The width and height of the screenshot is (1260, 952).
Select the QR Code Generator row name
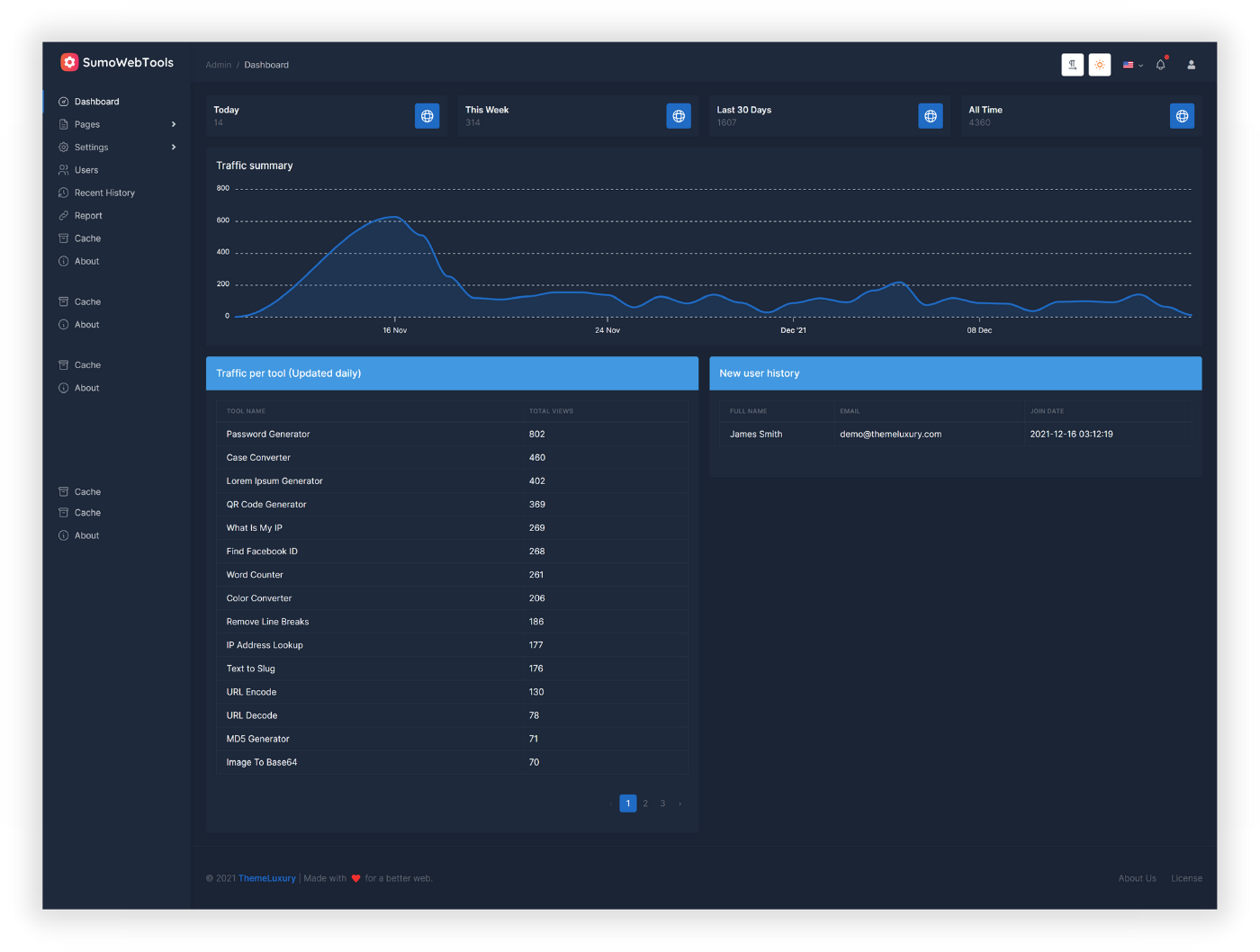(x=266, y=505)
